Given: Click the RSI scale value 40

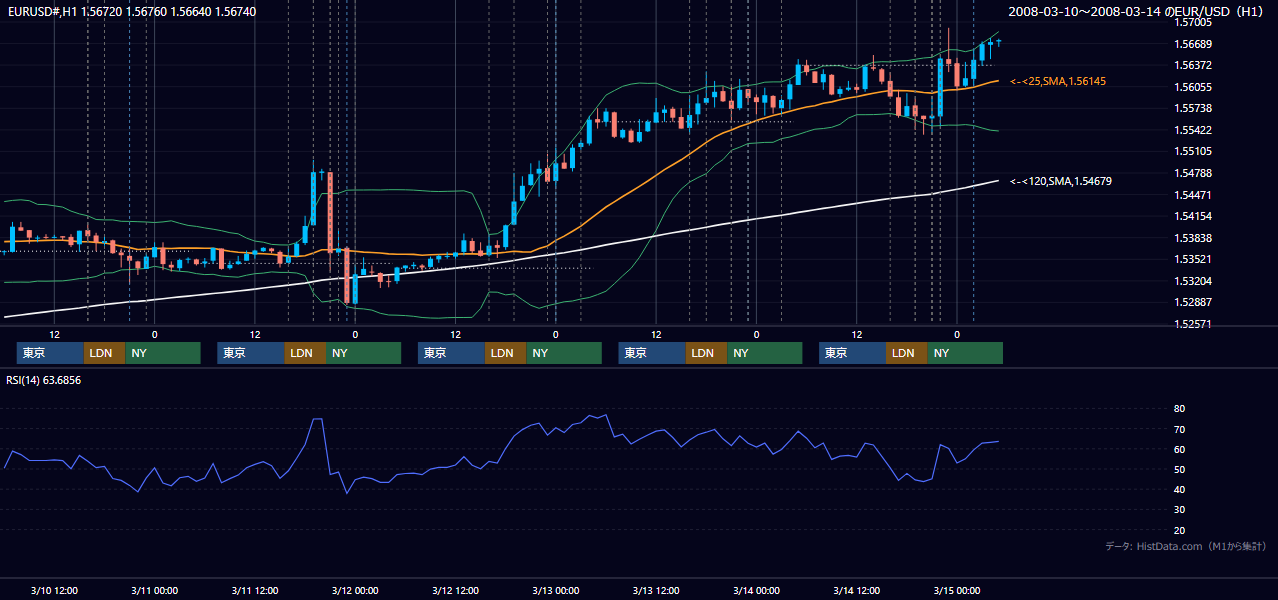Looking at the screenshot, I should click(1179, 489).
